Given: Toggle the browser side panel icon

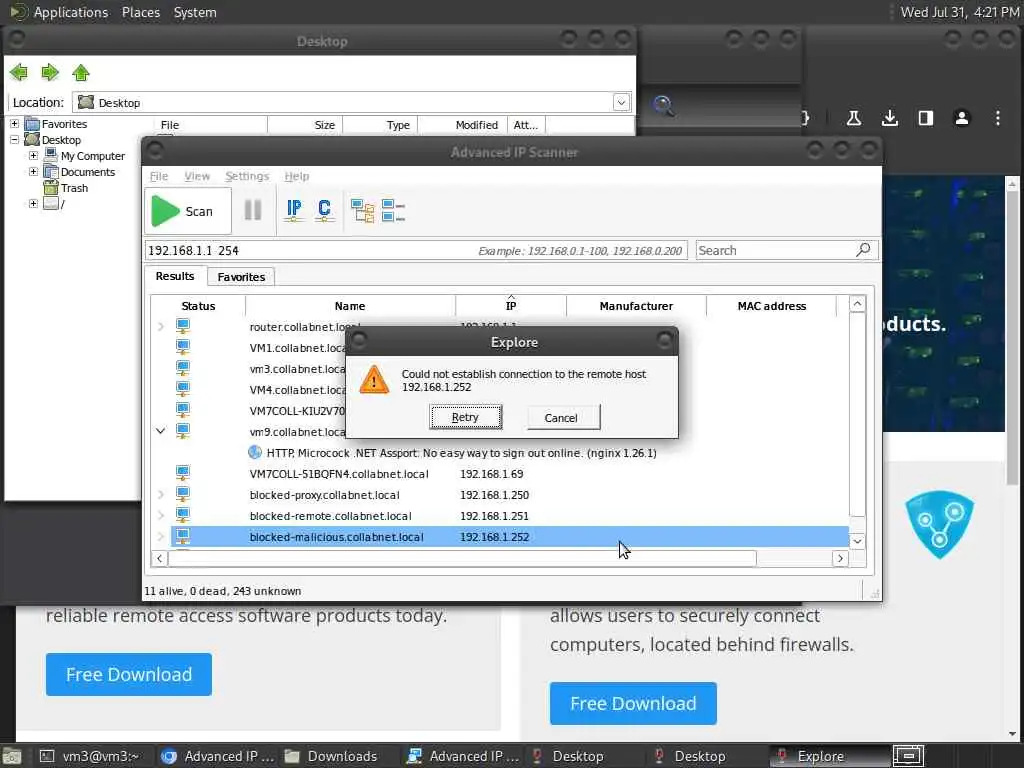Looking at the screenshot, I should pos(925,118).
